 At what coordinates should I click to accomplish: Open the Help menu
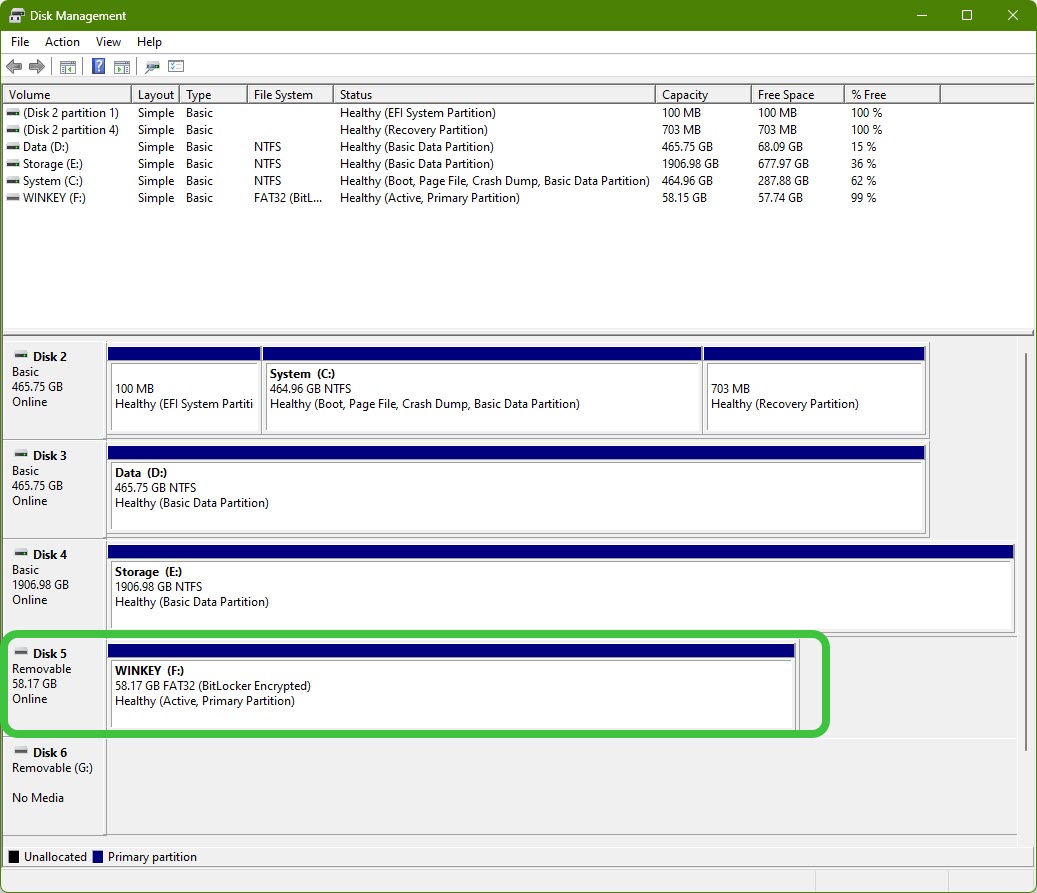[149, 42]
